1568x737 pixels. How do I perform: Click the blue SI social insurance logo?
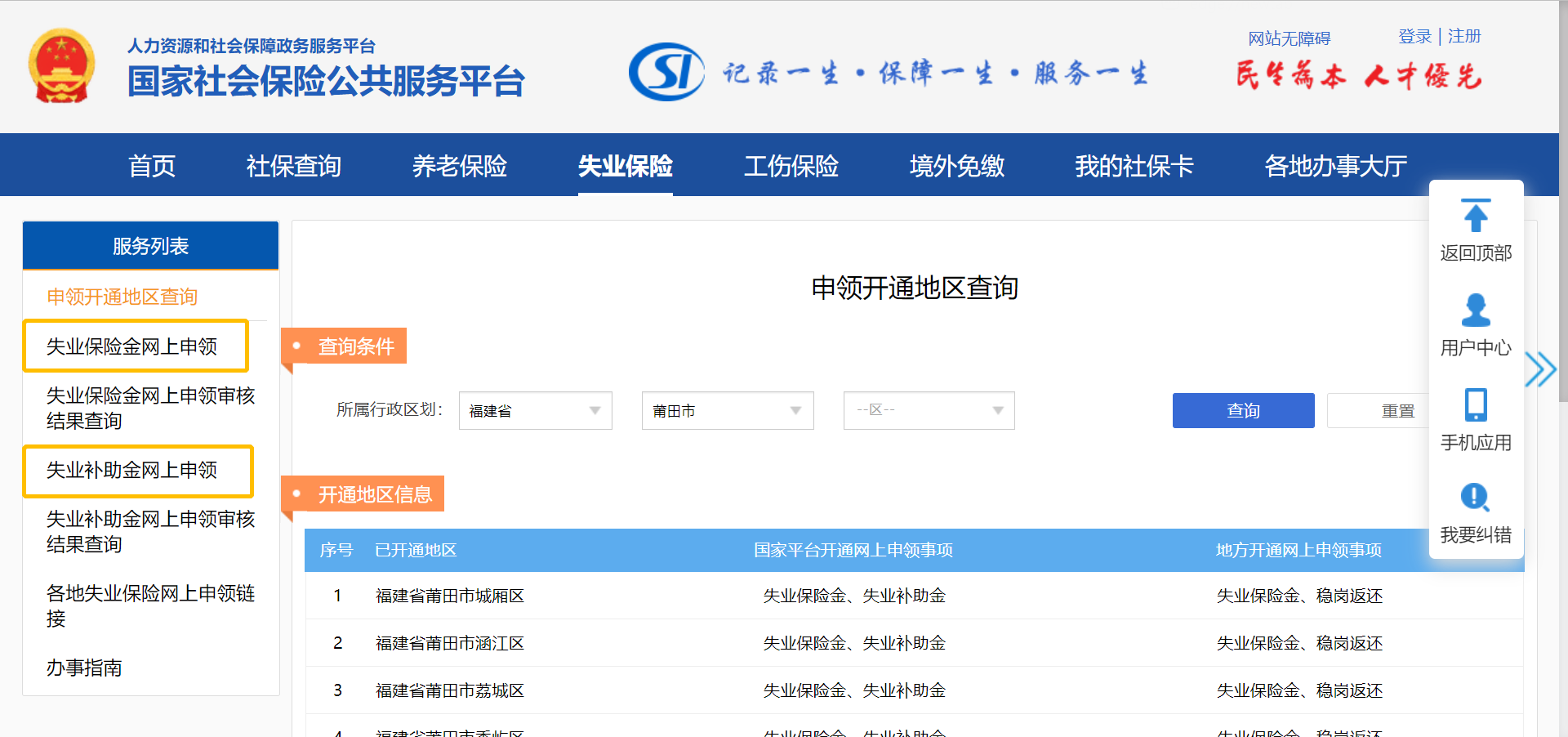pyautogui.click(x=666, y=72)
